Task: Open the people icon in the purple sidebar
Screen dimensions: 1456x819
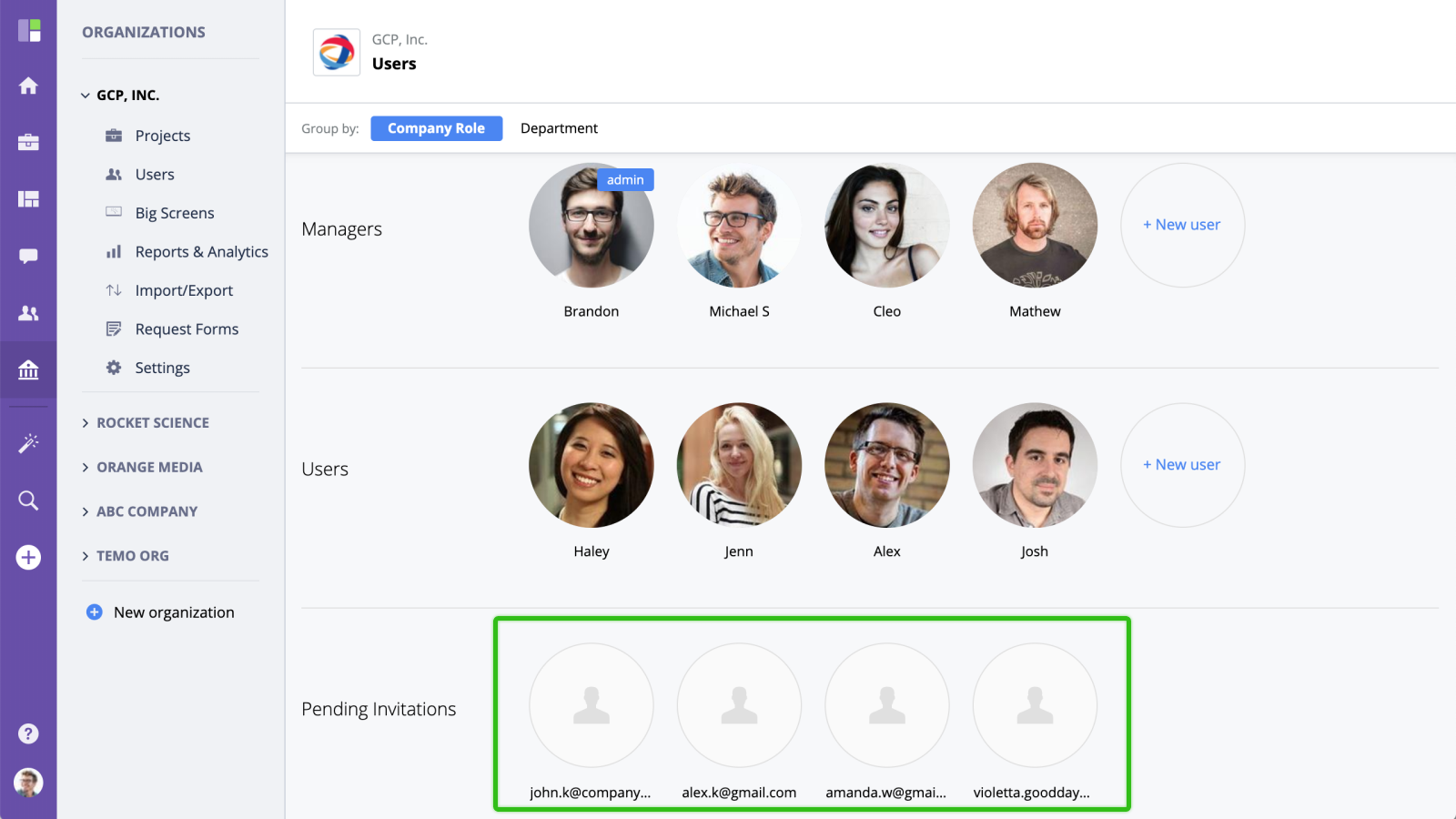Action: 28,313
